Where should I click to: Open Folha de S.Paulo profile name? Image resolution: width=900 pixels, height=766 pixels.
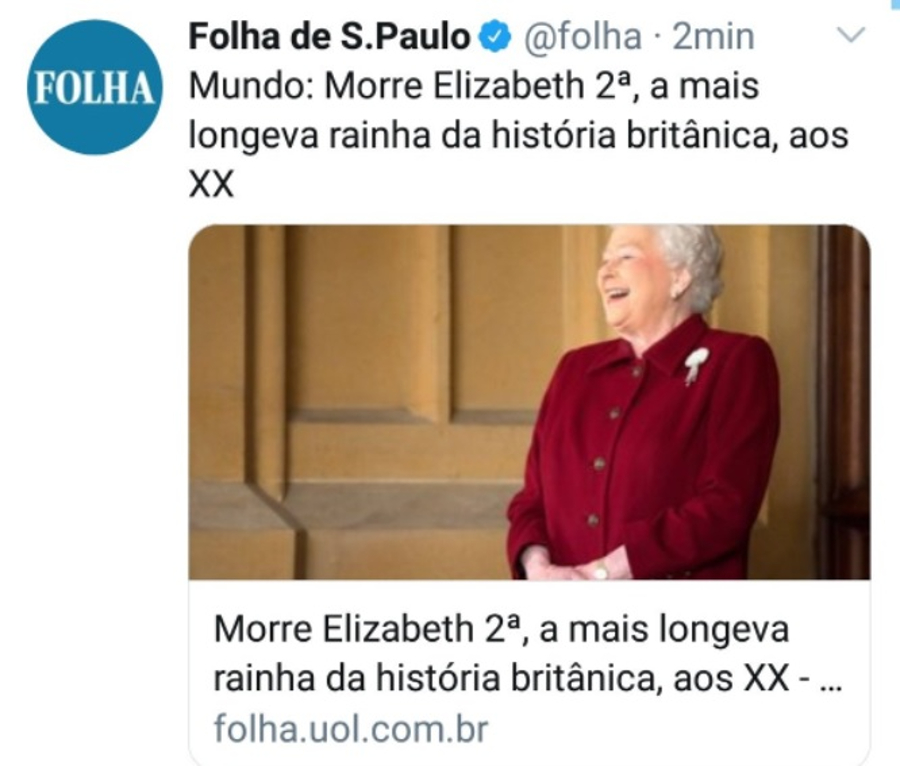click(329, 37)
